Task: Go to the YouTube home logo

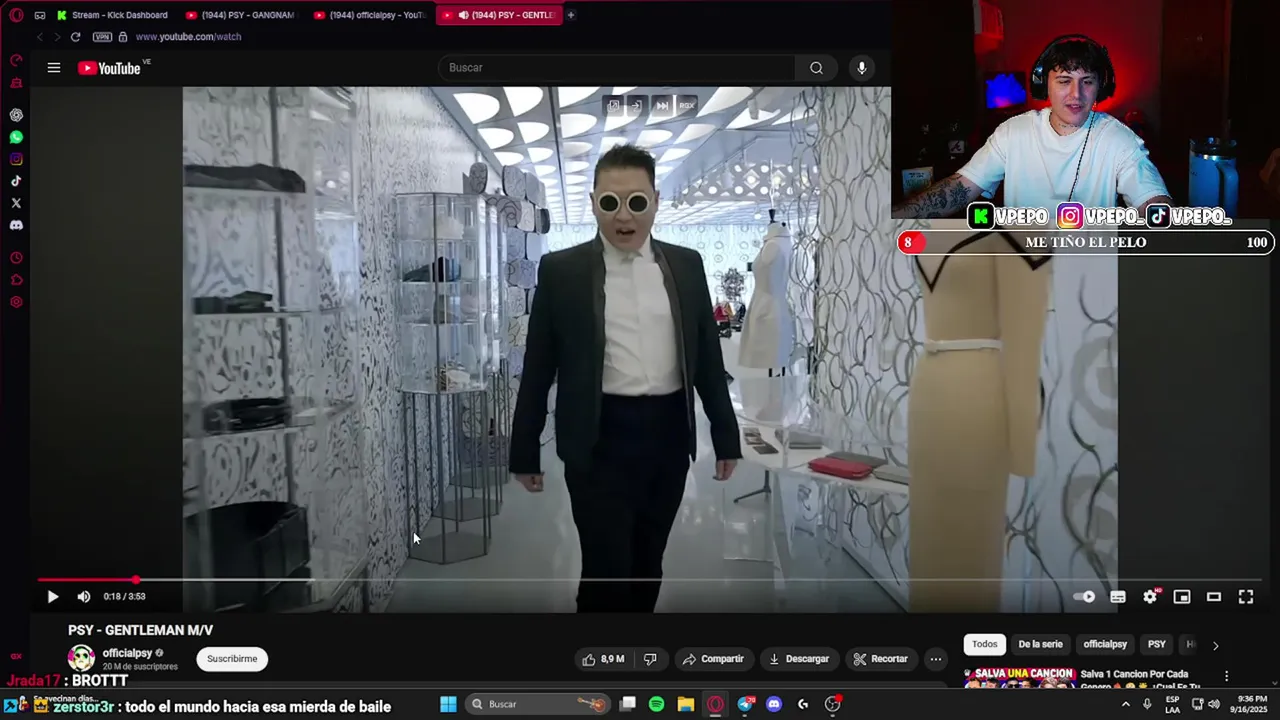Action: pos(110,68)
